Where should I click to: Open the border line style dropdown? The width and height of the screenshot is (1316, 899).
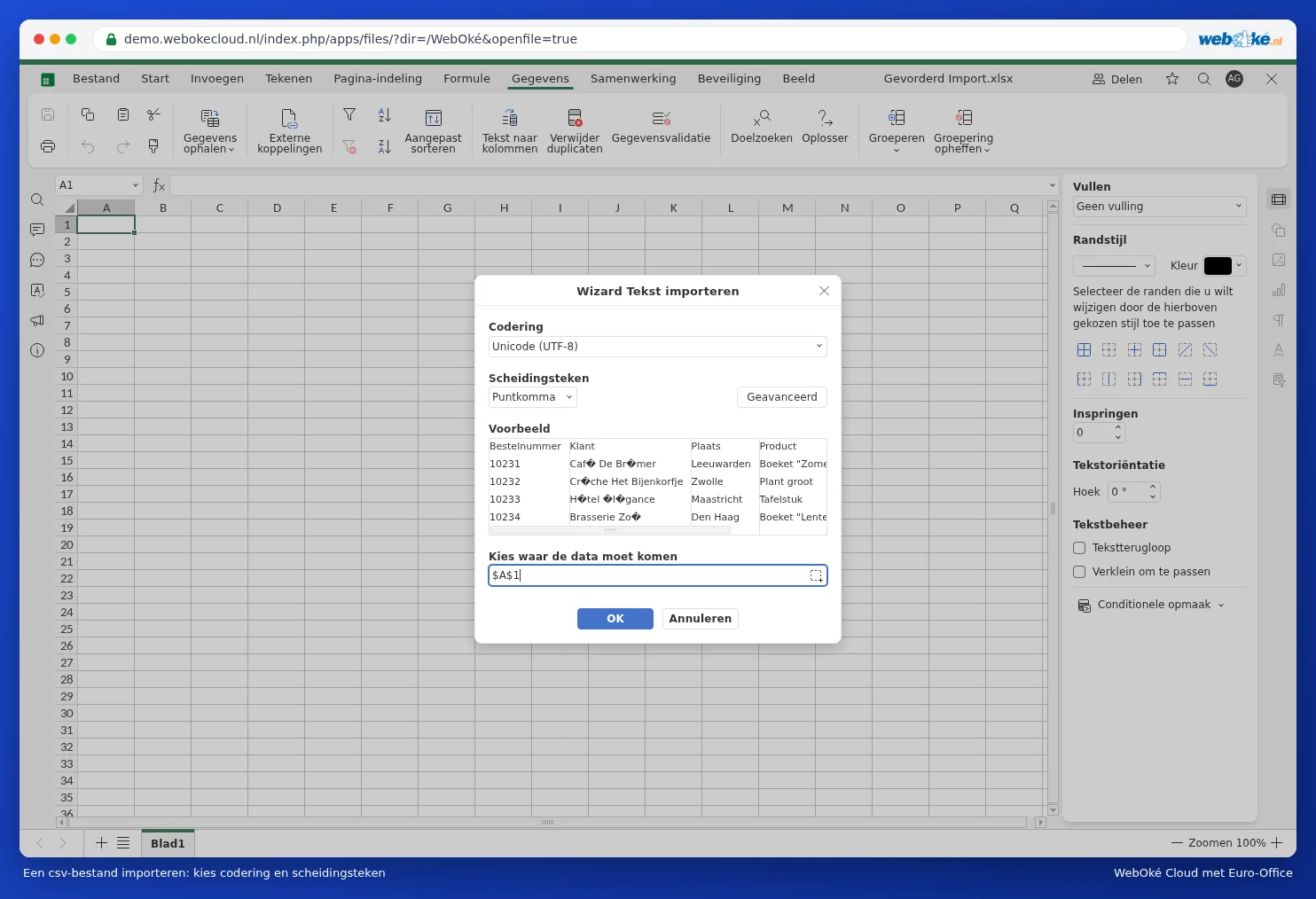1114,266
